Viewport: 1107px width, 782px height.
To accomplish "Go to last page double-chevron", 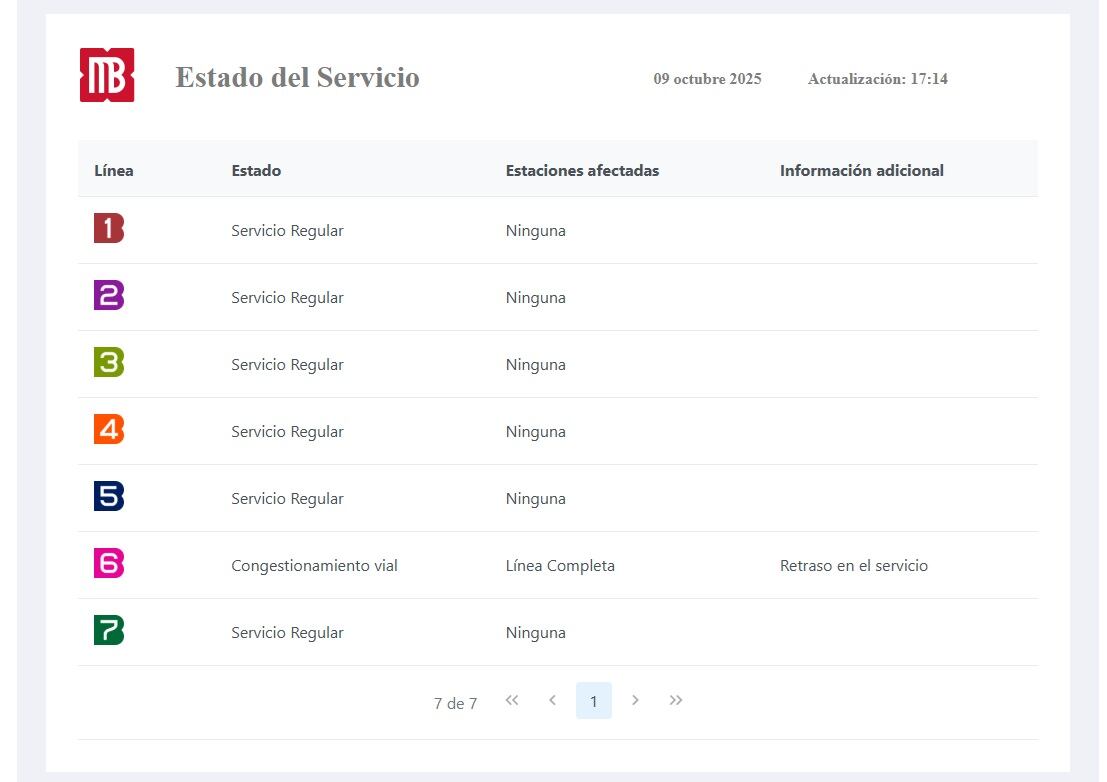I will [x=676, y=700].
